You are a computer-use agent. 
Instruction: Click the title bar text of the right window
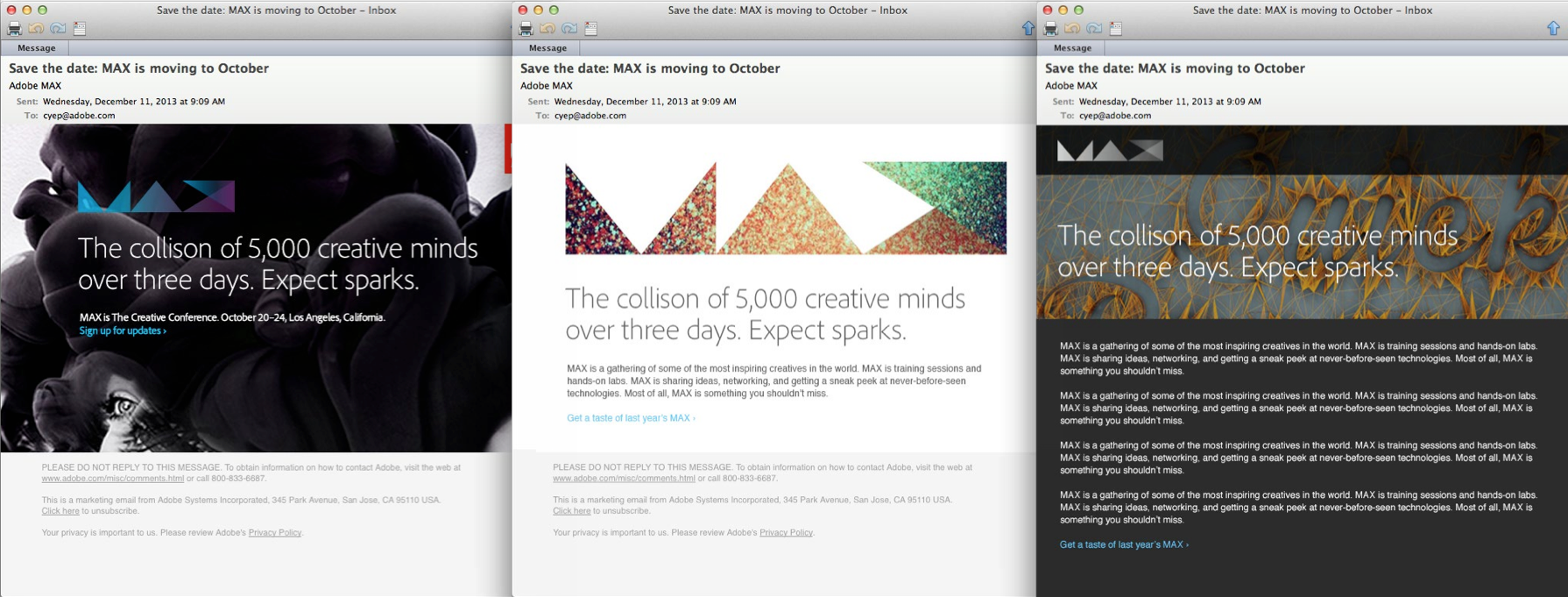click(x=1312, y=11)
